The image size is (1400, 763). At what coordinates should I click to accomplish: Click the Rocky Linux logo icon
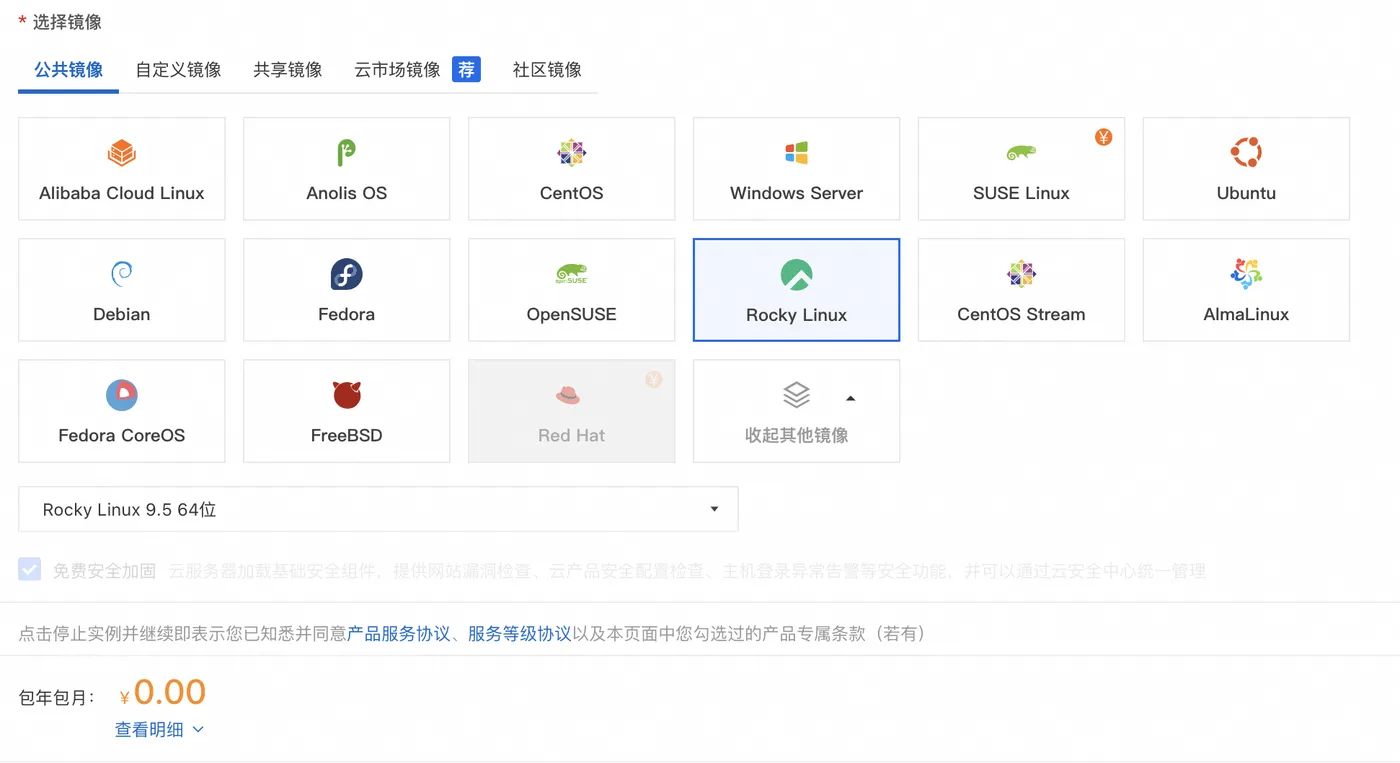pyautogui.click(x=796, y=275)
